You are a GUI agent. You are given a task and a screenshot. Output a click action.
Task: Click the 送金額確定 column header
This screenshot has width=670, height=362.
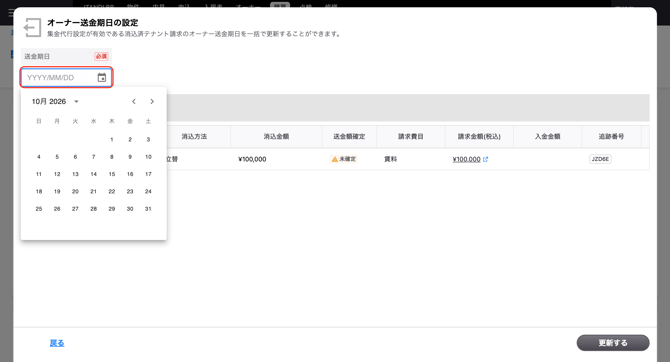click(x=349, y=136)
